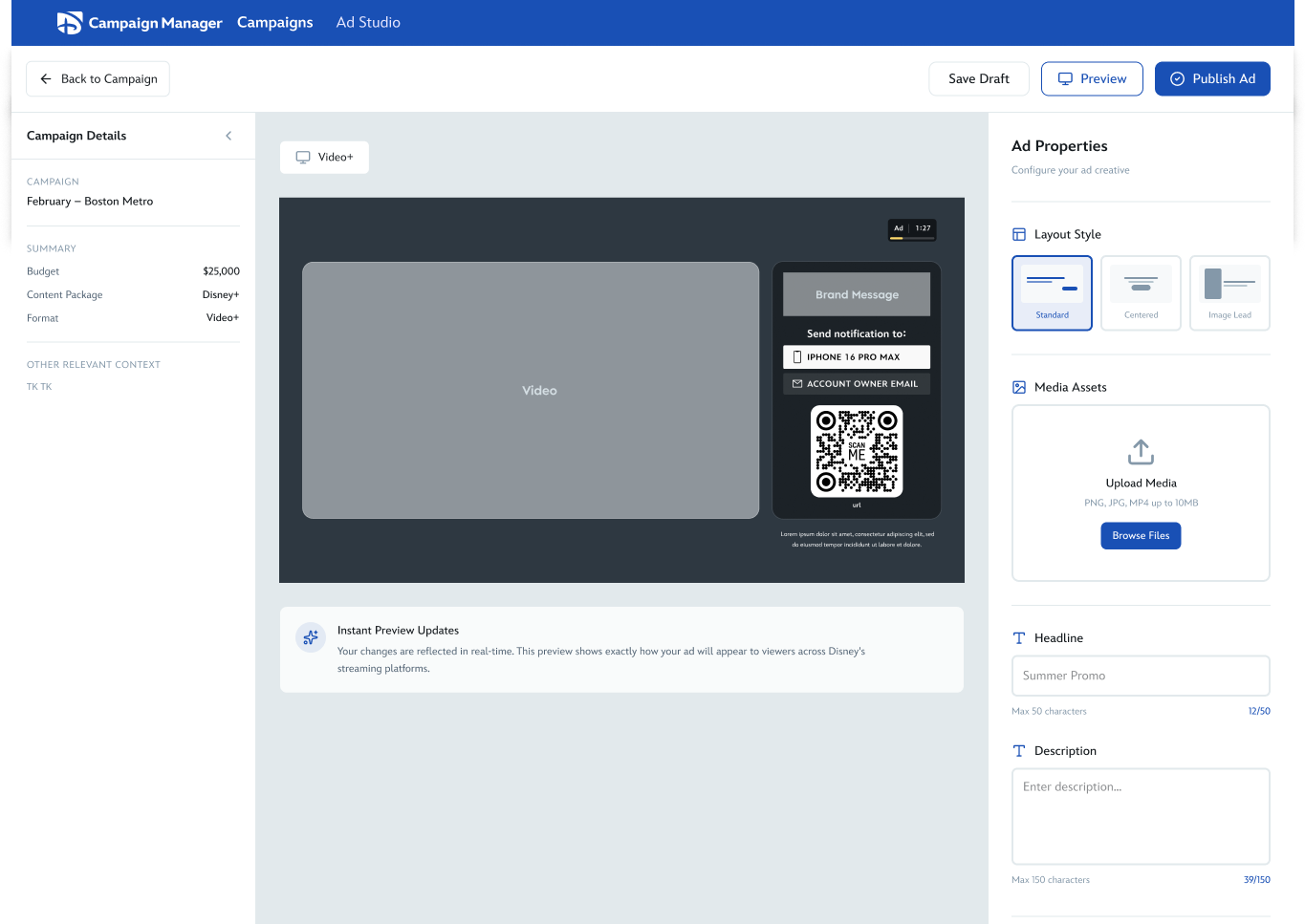The height and width of the screenshot is (924, 1305).
Task: Click the Format value 'Video+' in summary
Action: click(223, 318)
